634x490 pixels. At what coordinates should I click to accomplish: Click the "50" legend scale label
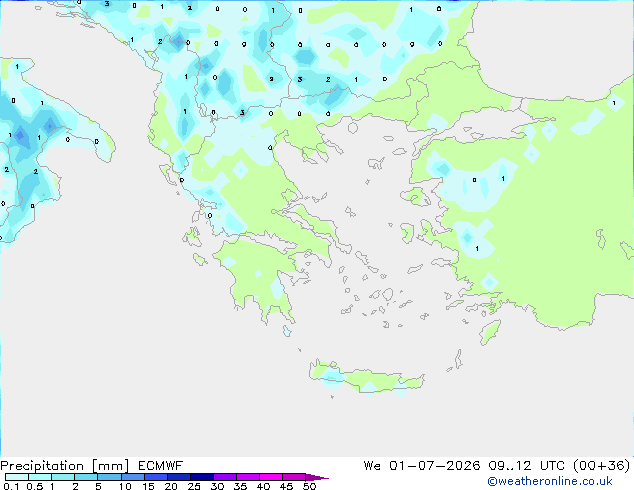pyautogui.click(x=310, y=486)
